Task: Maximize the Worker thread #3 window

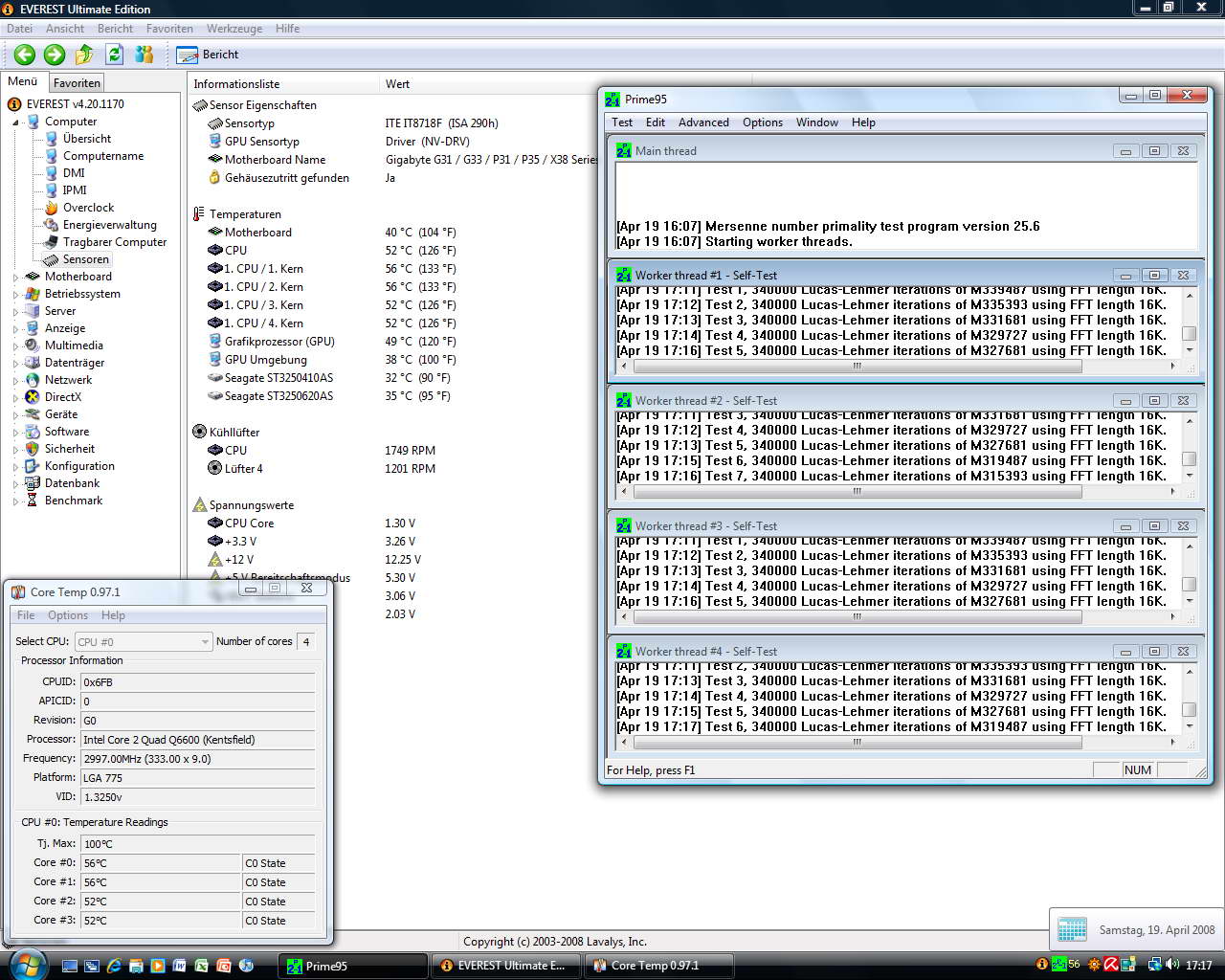Action: (x=1154, y=526)
